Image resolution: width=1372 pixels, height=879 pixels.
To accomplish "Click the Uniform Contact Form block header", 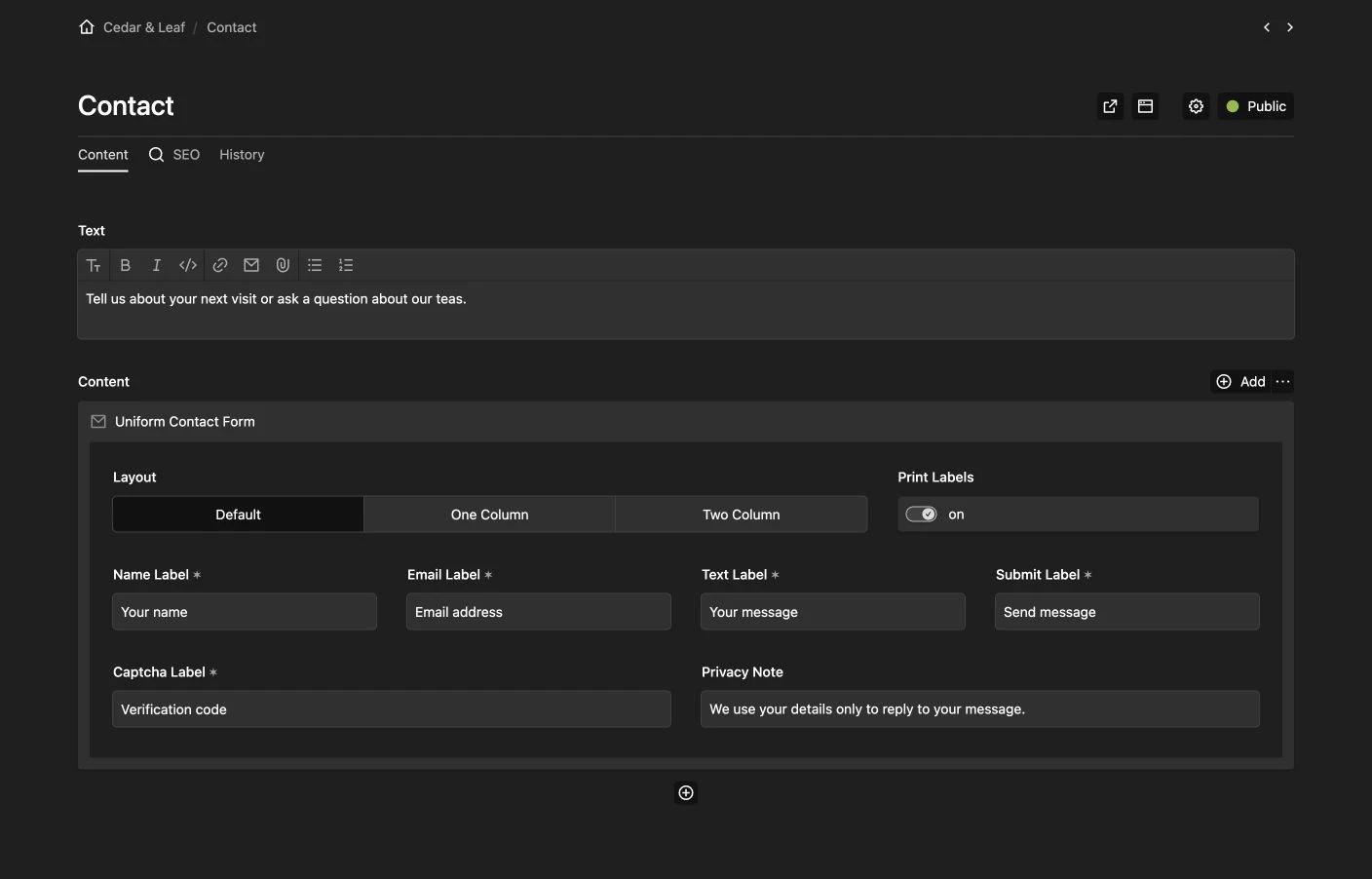I will pos(686,422).
